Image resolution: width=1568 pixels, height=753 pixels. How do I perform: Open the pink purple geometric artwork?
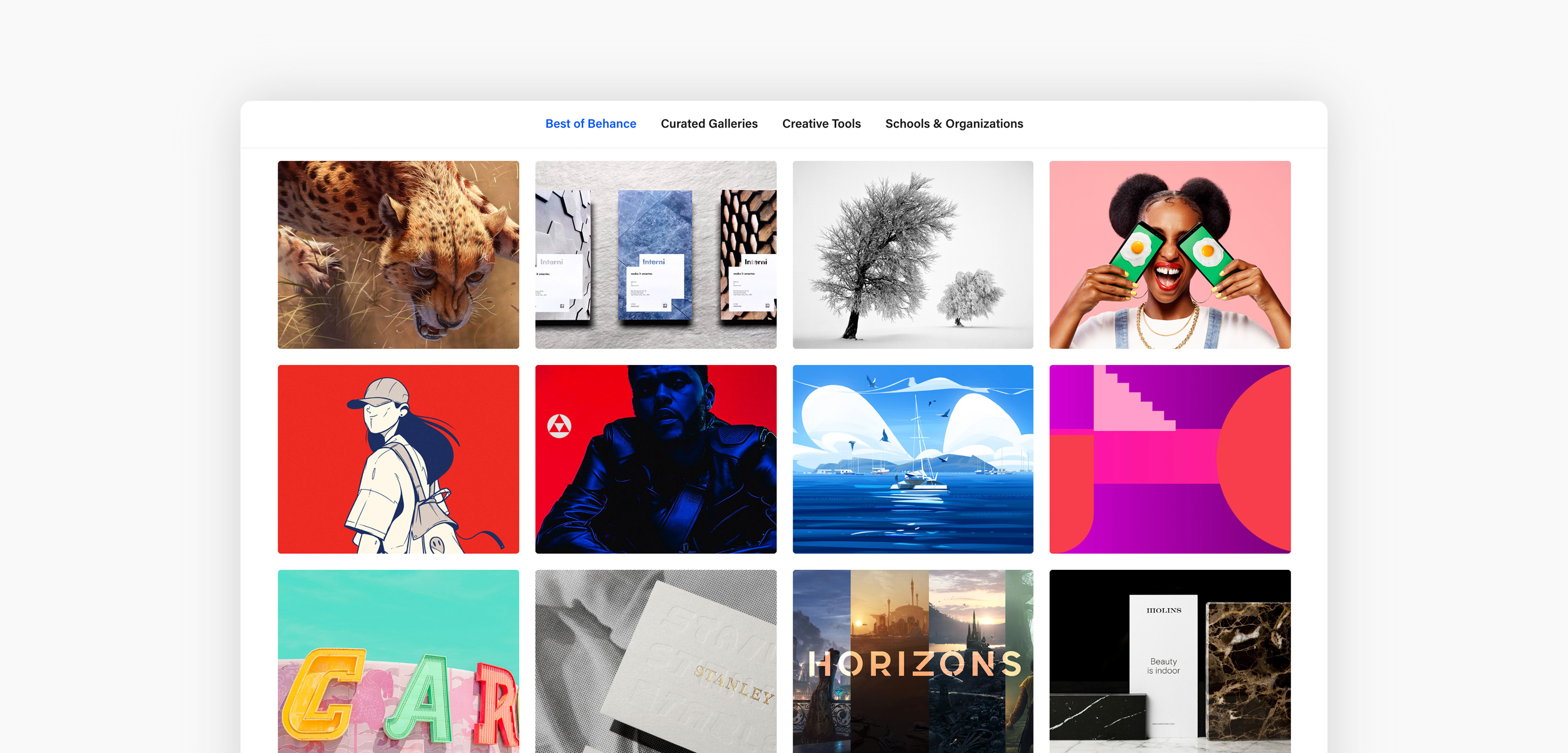click(x=1169, y=459)
